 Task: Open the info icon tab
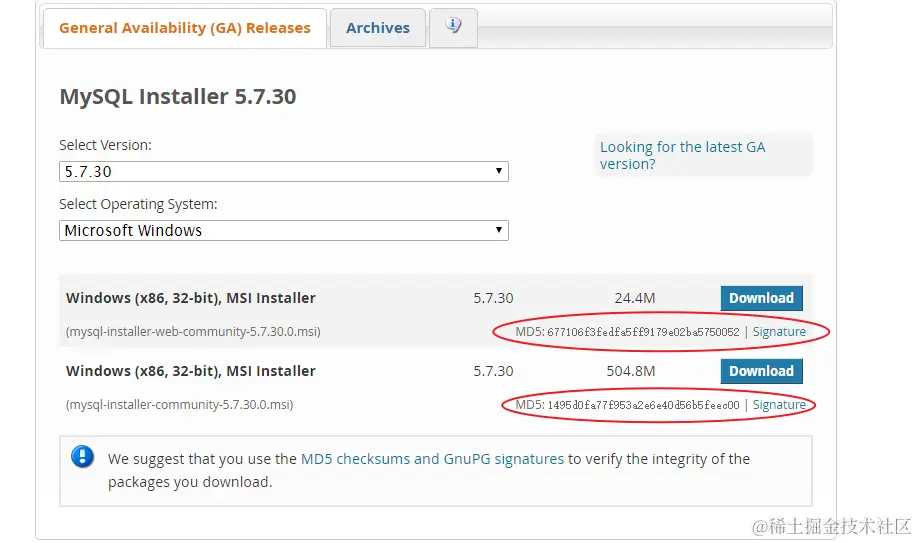[453, 26]
